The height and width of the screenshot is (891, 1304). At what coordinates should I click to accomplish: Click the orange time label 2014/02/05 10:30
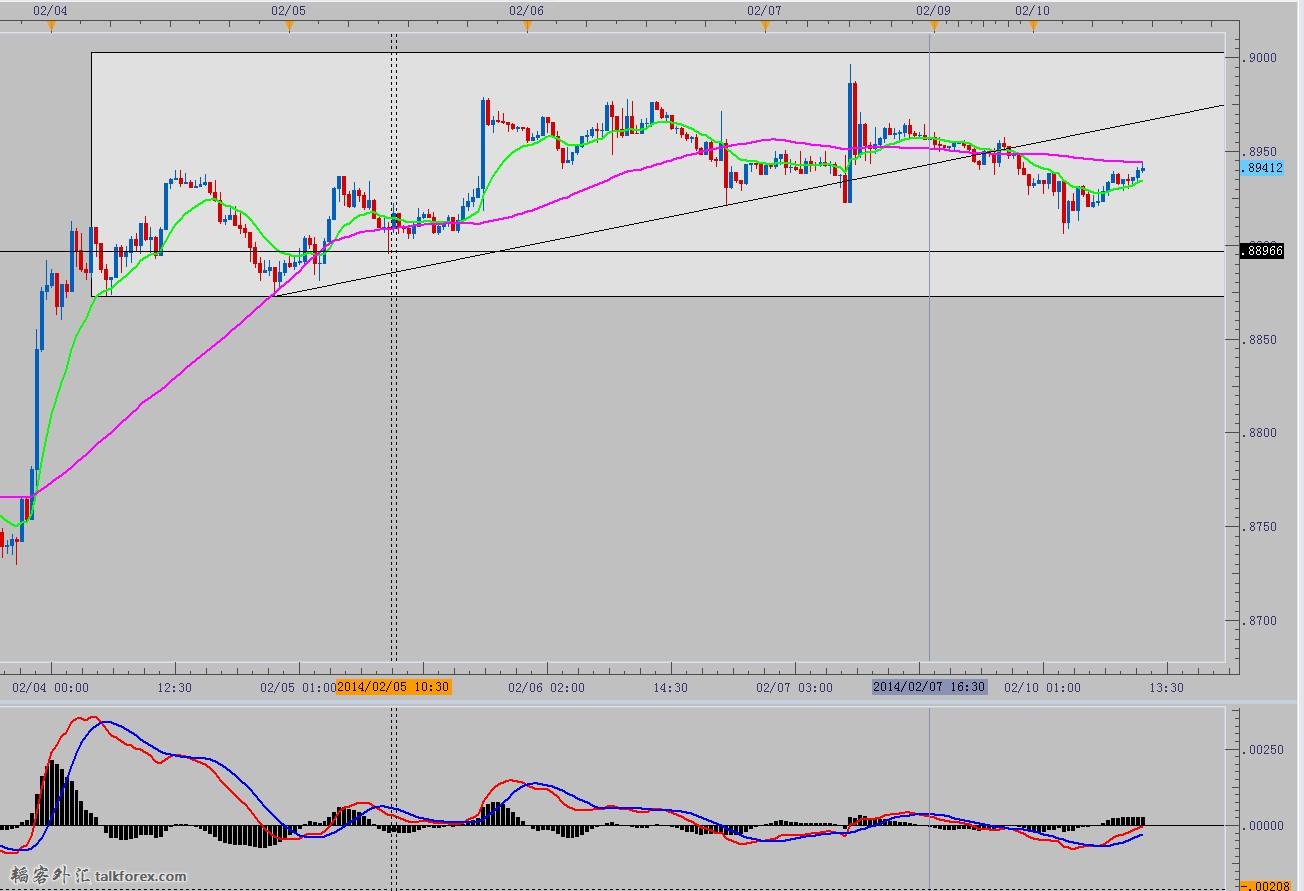pyautogui.click(x=393, y=687)
